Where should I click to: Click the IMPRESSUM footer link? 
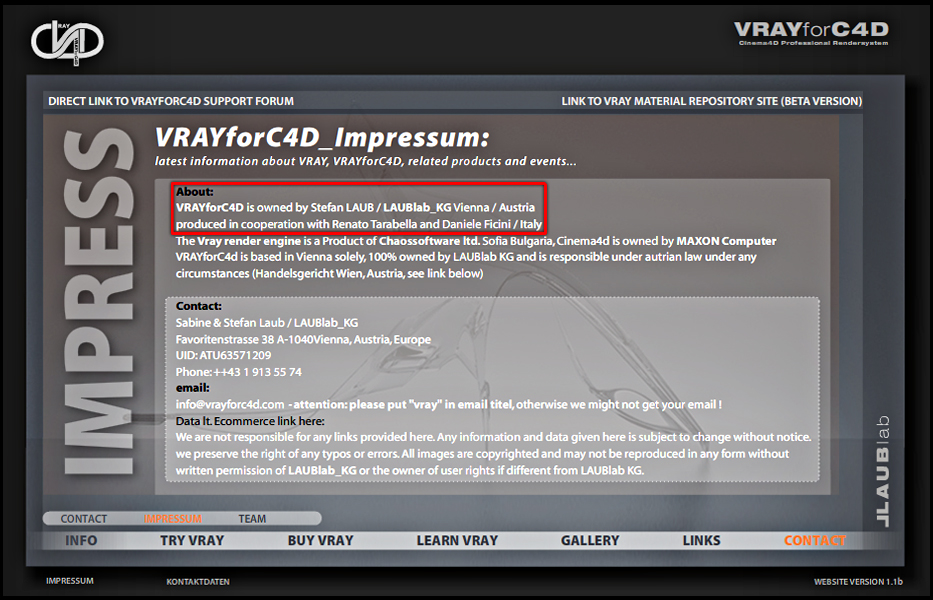70,581
